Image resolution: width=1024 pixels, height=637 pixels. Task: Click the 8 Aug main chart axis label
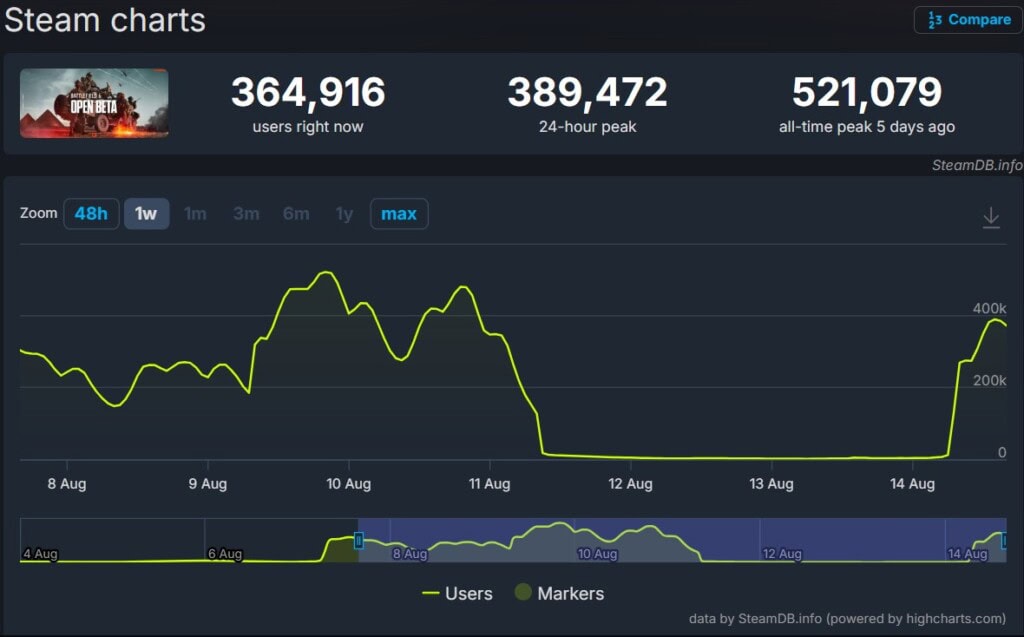[x=67, y=484]
